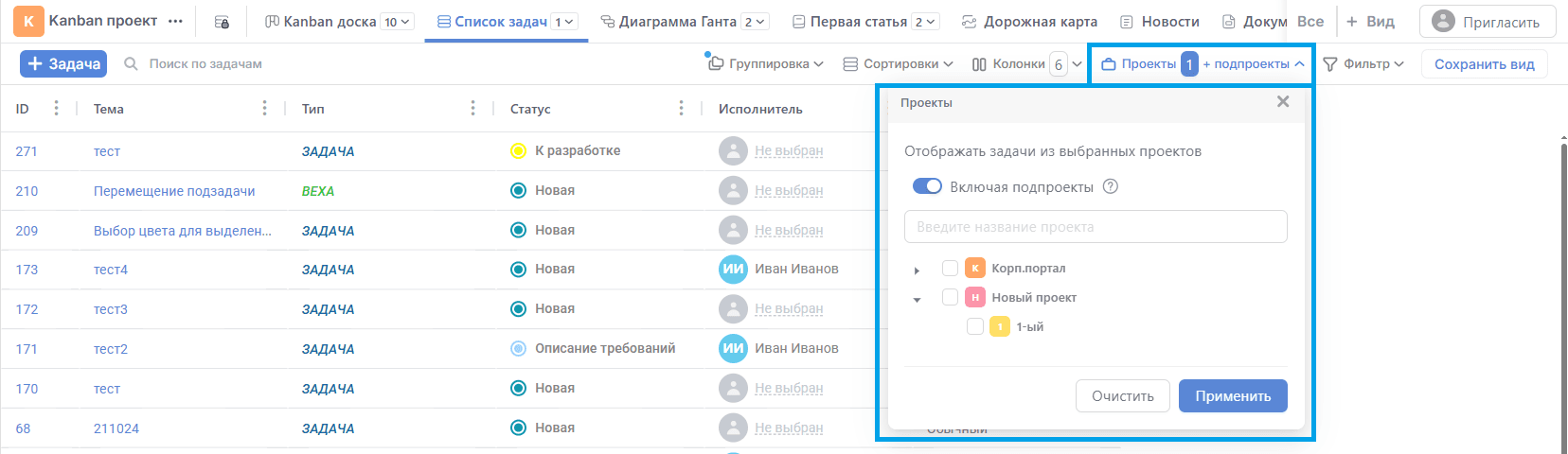
Task: Expand the Корп.портал tree node
Action: [917, 271]
